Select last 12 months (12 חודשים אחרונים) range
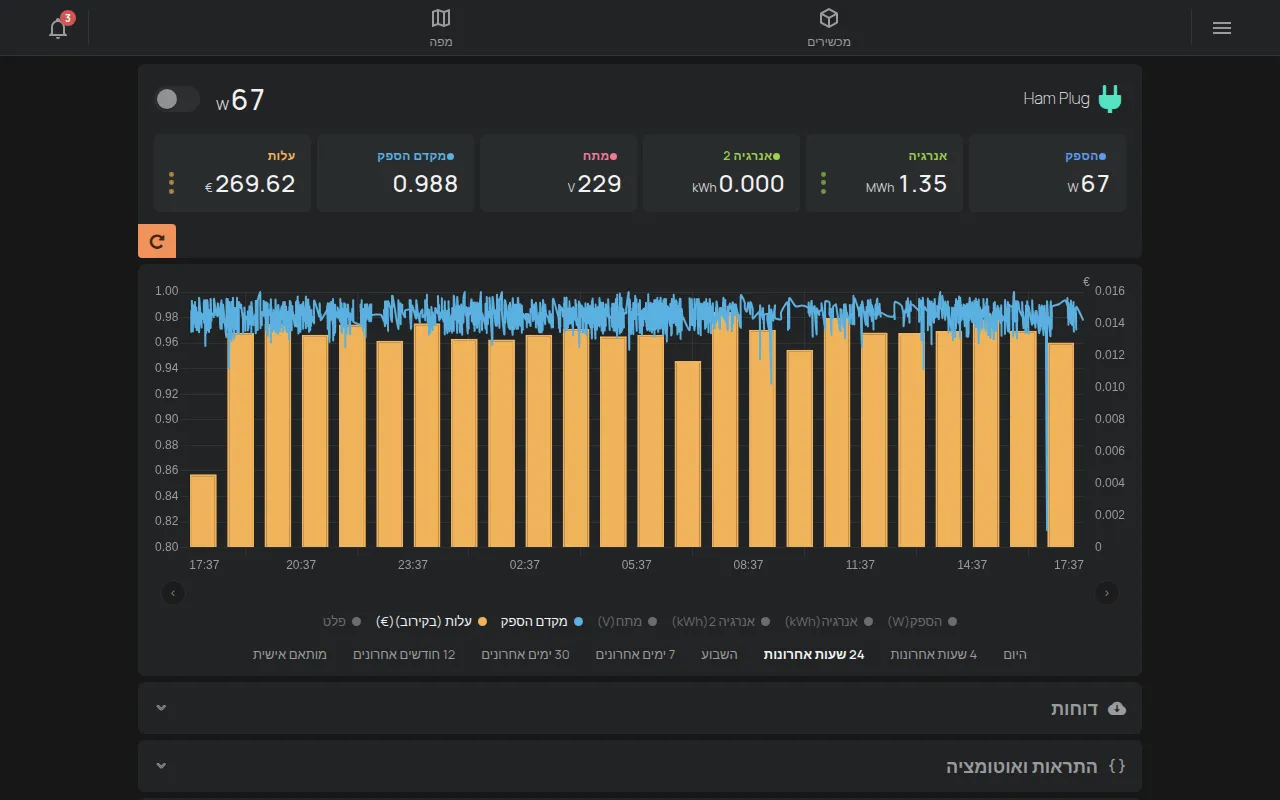Viewport: 1280px width, 800px height. [404, 655]
